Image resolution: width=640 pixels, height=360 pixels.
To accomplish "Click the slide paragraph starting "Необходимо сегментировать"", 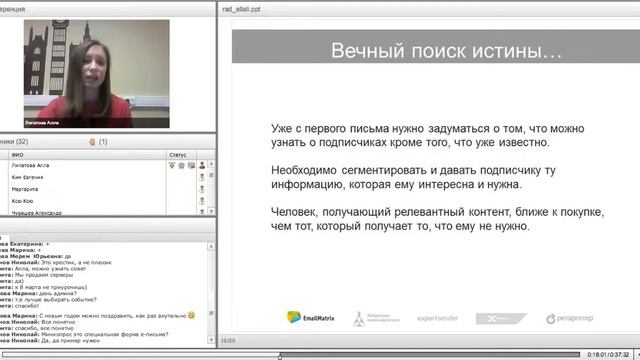I will (x=413, y=177).
